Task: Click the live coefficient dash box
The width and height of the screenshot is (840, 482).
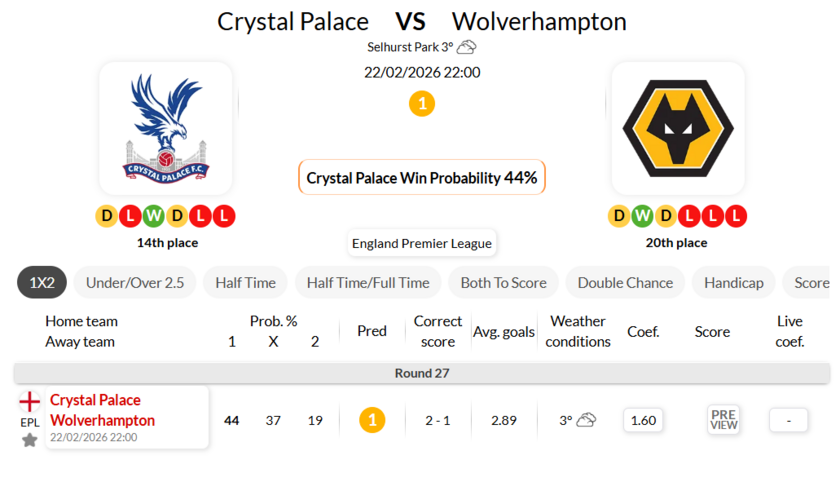Action: click(789, 420)
